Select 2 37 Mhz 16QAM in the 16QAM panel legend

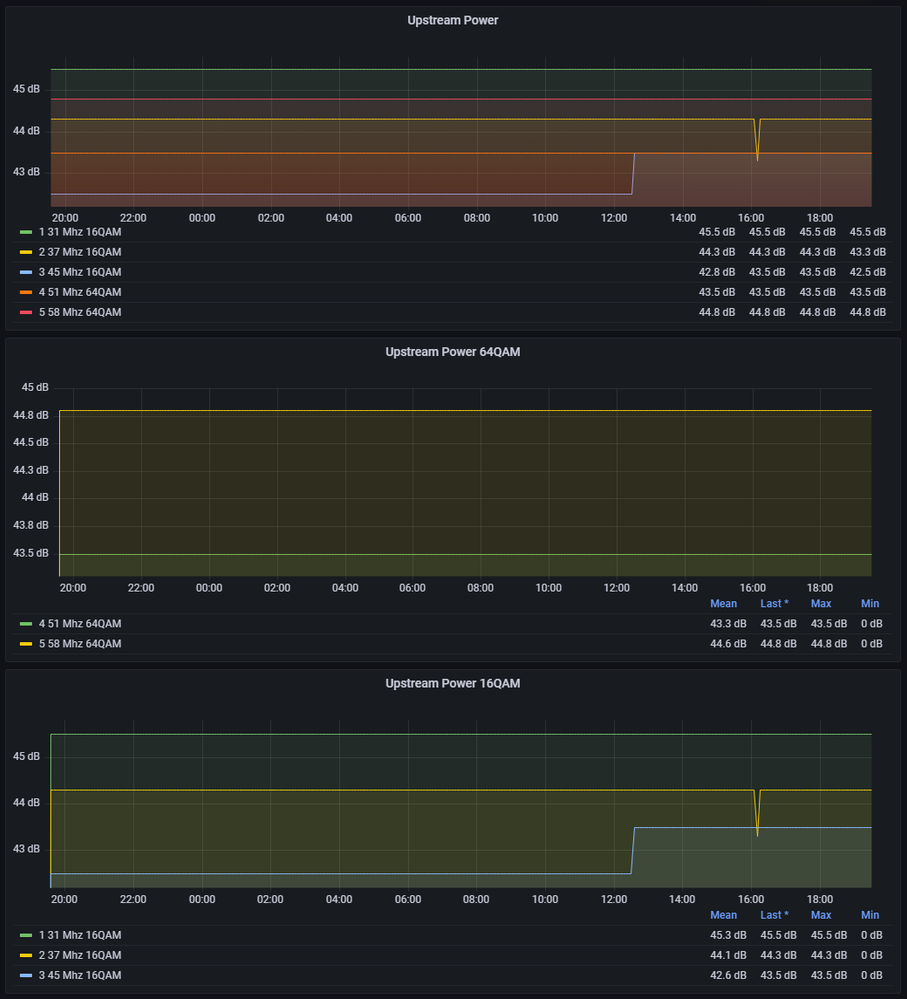pos(80,955)
